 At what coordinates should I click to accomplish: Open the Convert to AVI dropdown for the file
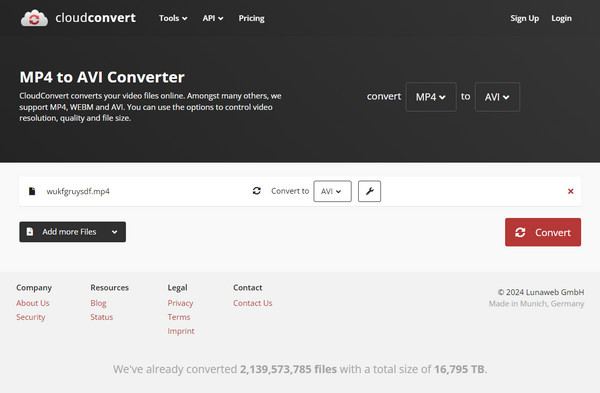[x=332, y=191]
